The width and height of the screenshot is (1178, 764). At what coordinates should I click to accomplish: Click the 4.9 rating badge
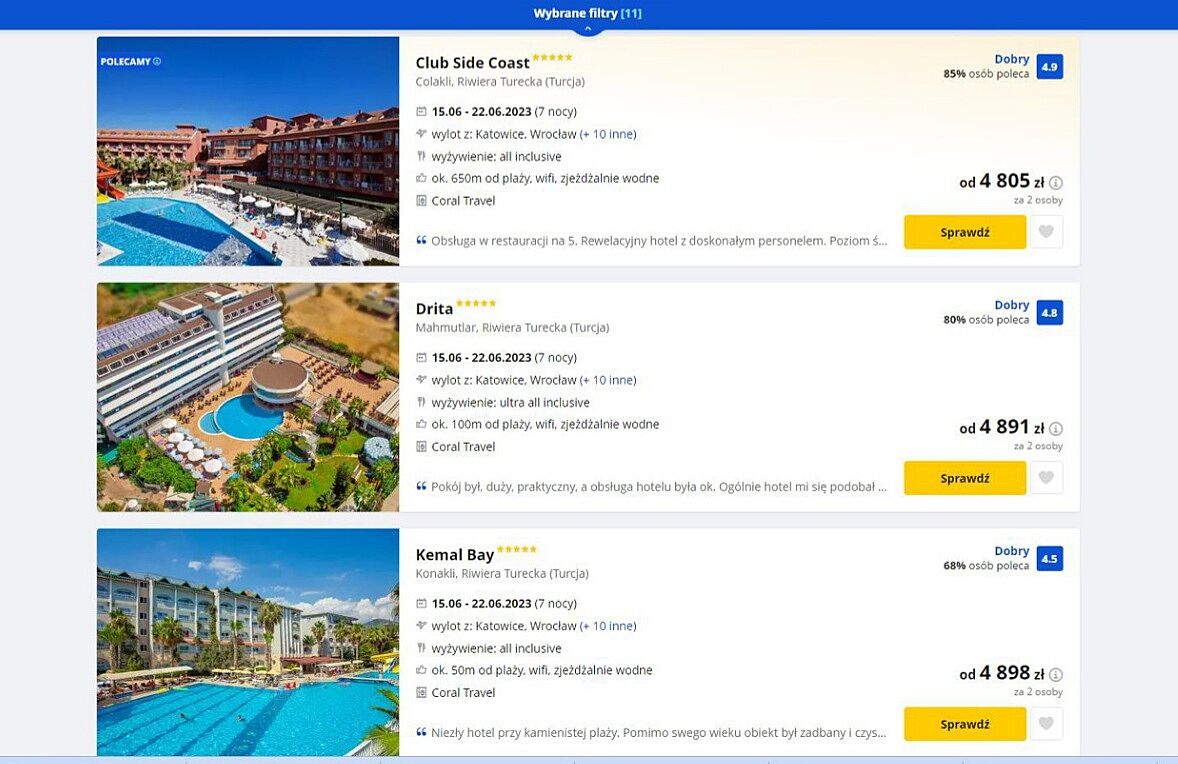click(1049, 67)
